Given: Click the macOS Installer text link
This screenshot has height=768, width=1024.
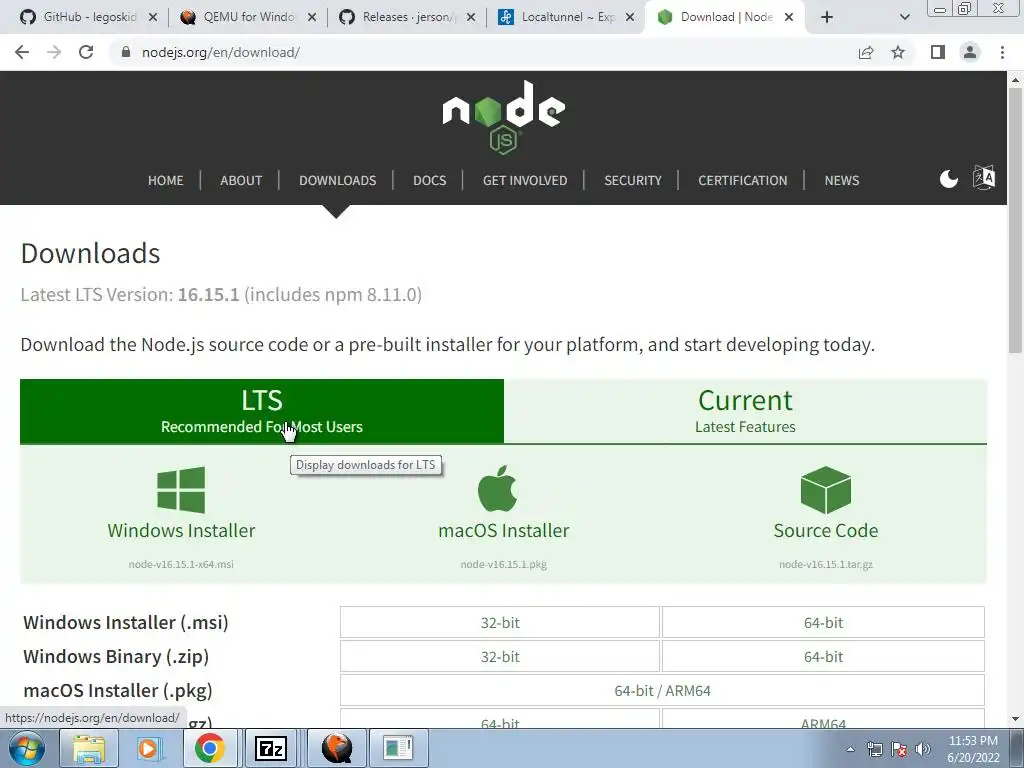Looking at the screenshot, I should coord(504,530).
